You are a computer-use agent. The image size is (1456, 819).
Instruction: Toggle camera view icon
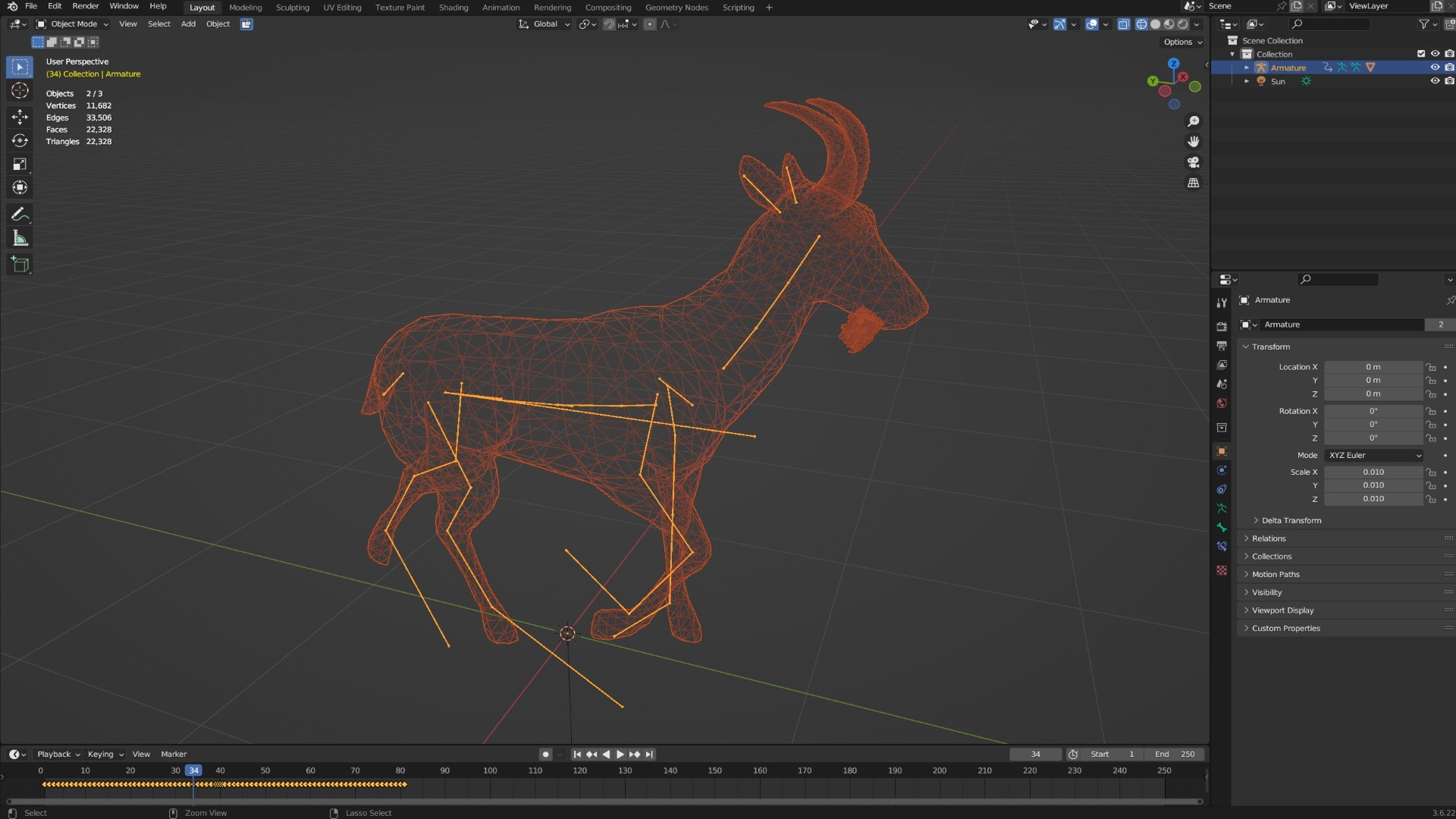[1194, 162]
